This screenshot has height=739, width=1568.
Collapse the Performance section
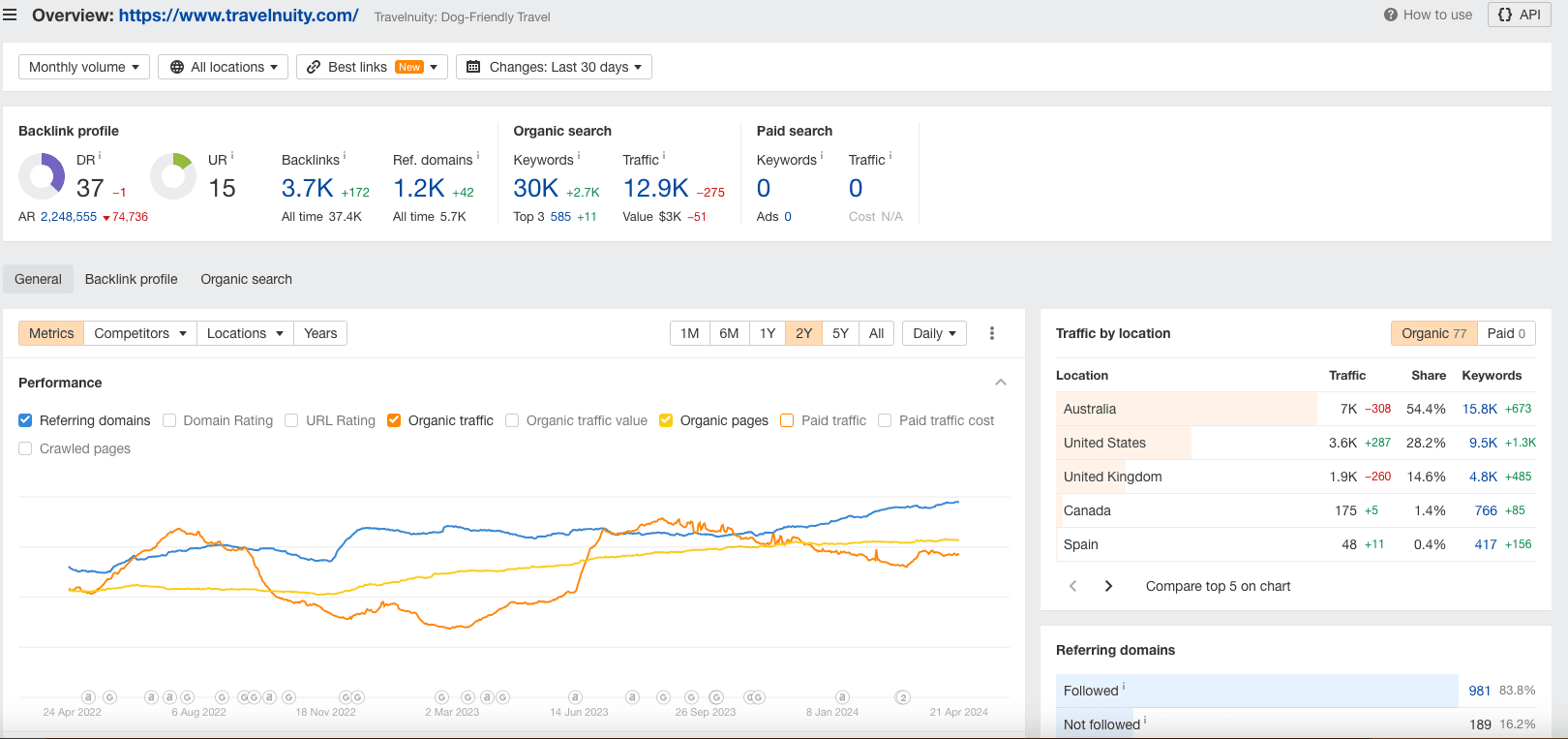click(x=1001, y=383)
